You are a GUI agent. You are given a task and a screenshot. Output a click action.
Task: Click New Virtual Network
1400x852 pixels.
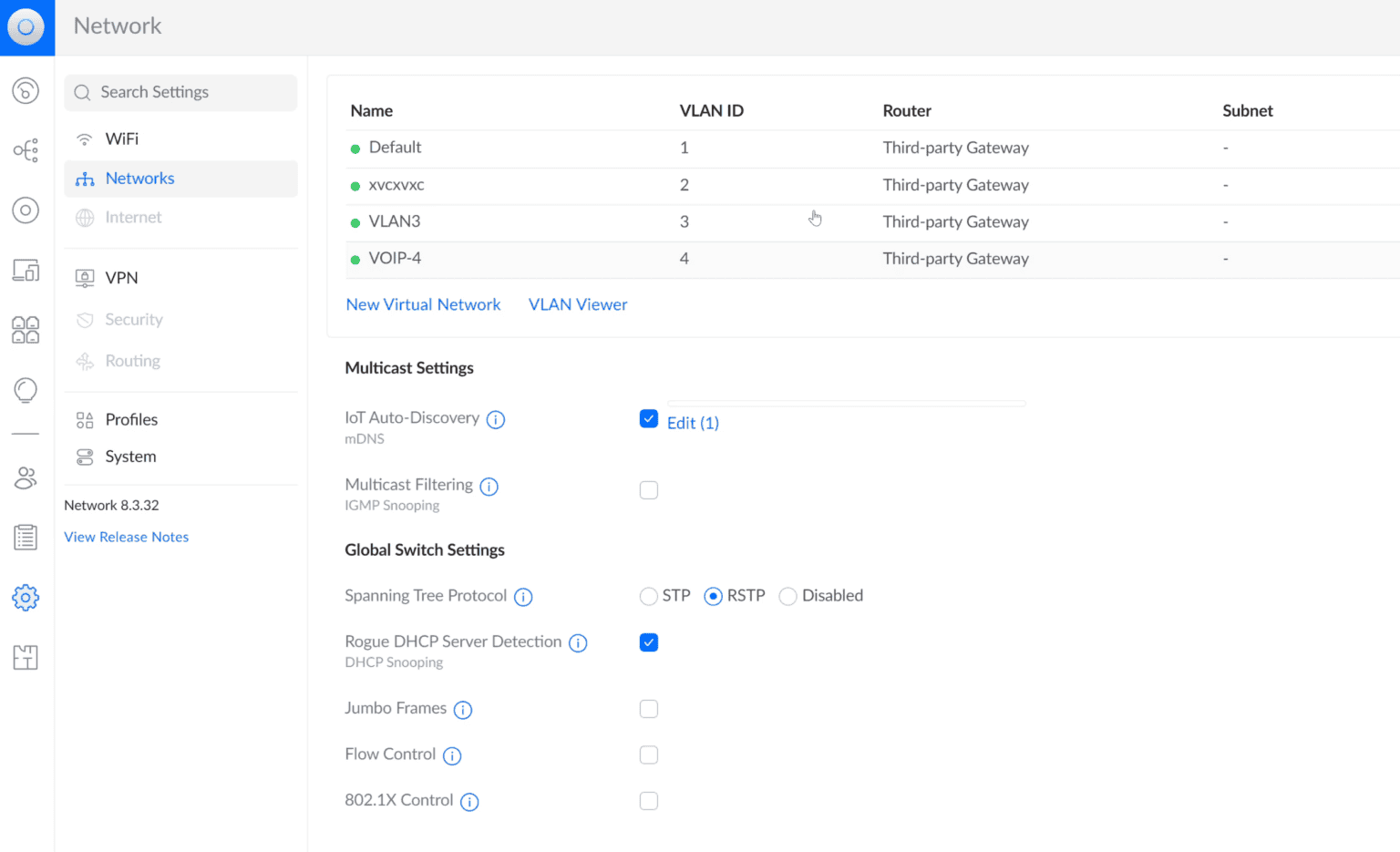[x=423, y=303]
